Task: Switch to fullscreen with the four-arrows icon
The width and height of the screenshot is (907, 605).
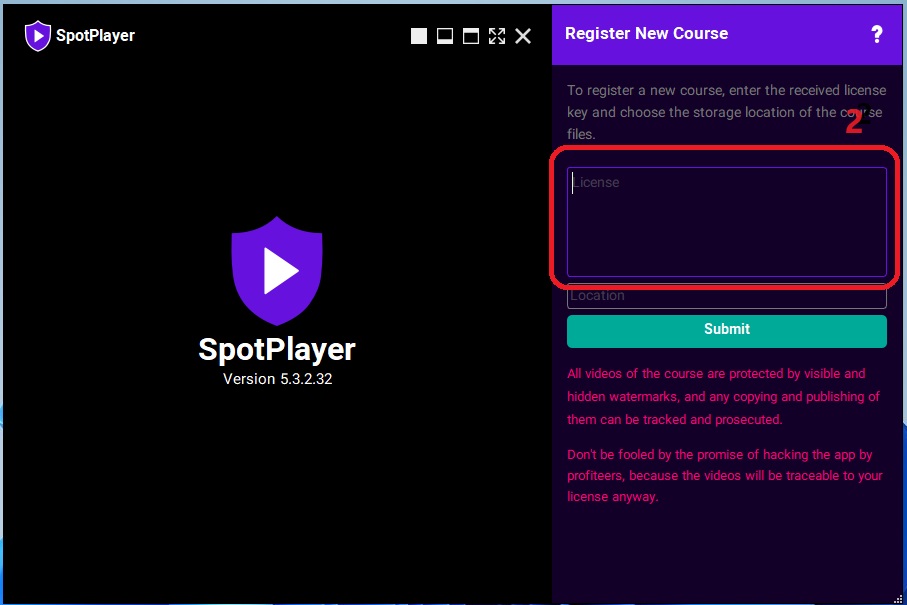Action: click(x=497, y=36)
